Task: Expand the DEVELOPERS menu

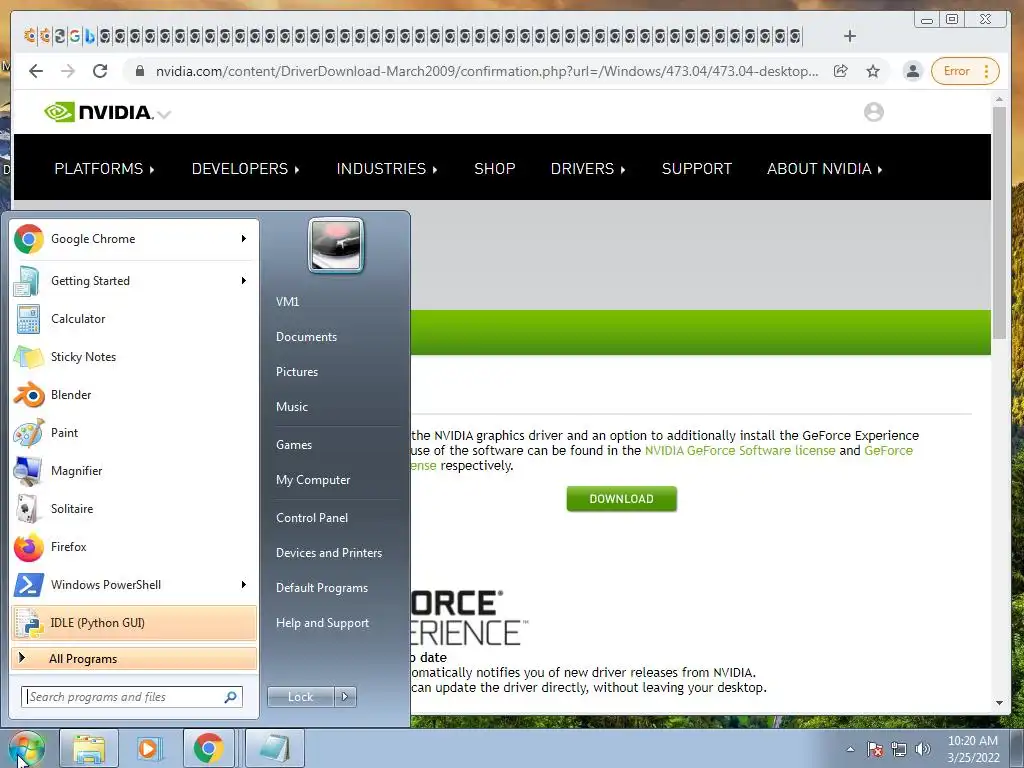Action: coord(246,169)
